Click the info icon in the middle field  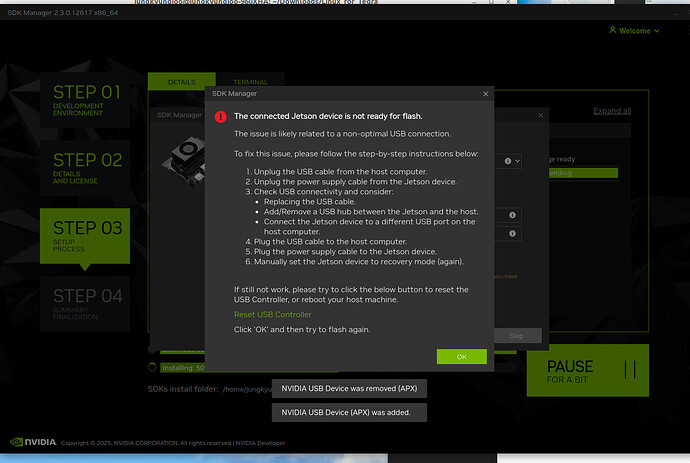(512, 215)
